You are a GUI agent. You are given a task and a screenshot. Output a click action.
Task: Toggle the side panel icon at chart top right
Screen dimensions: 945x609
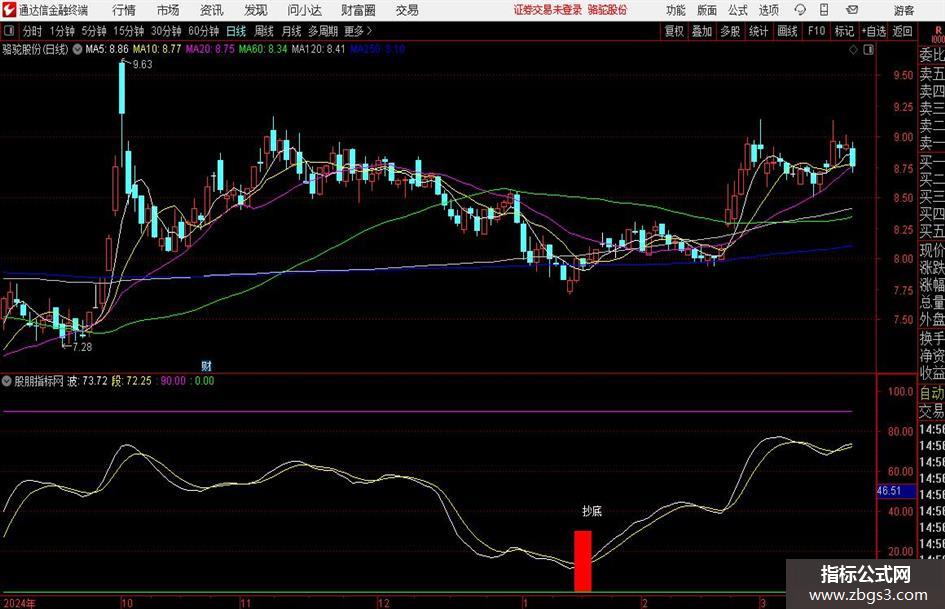point(868,49)
